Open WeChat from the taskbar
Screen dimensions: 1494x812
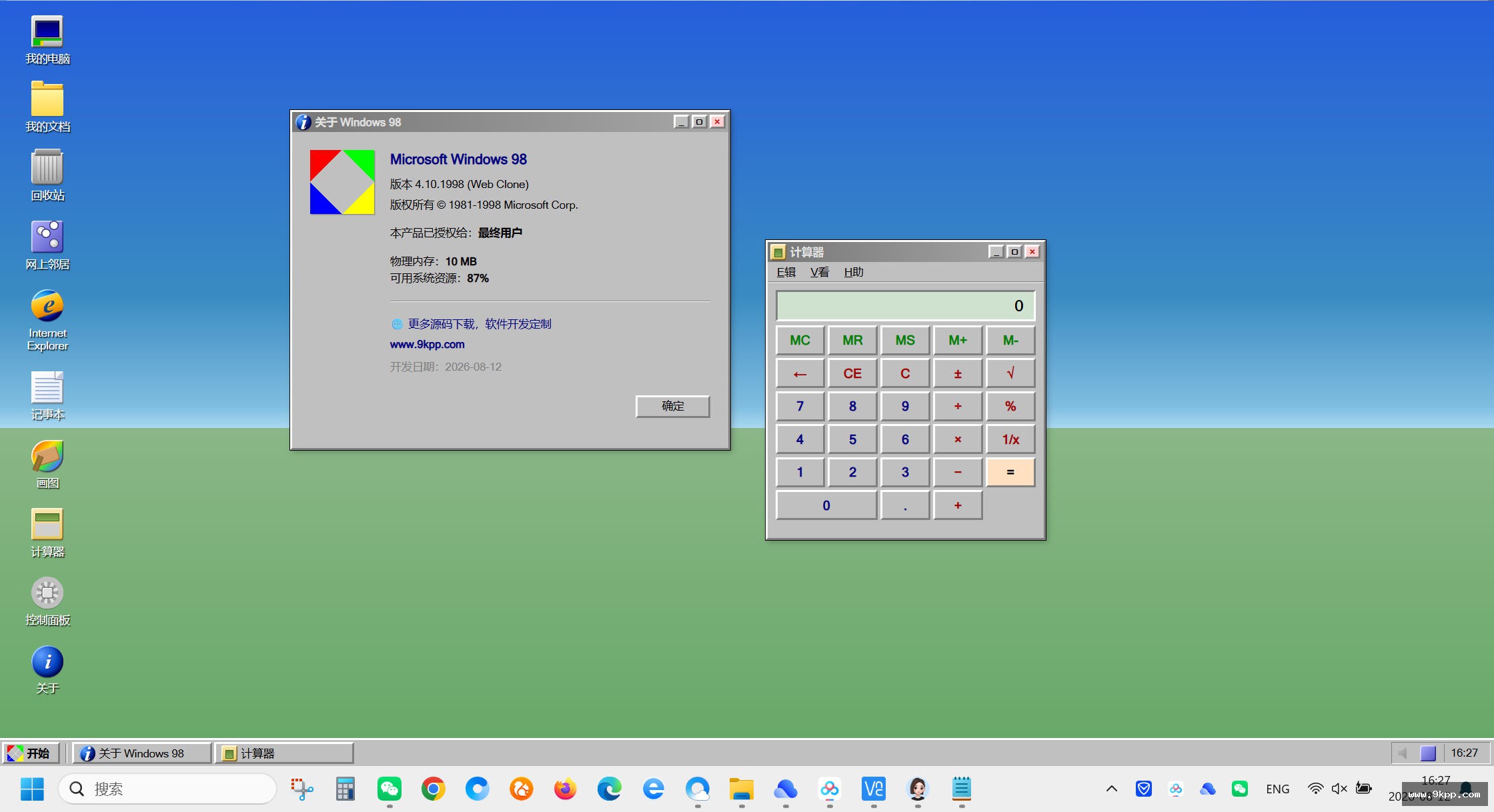tap(390, 789)
